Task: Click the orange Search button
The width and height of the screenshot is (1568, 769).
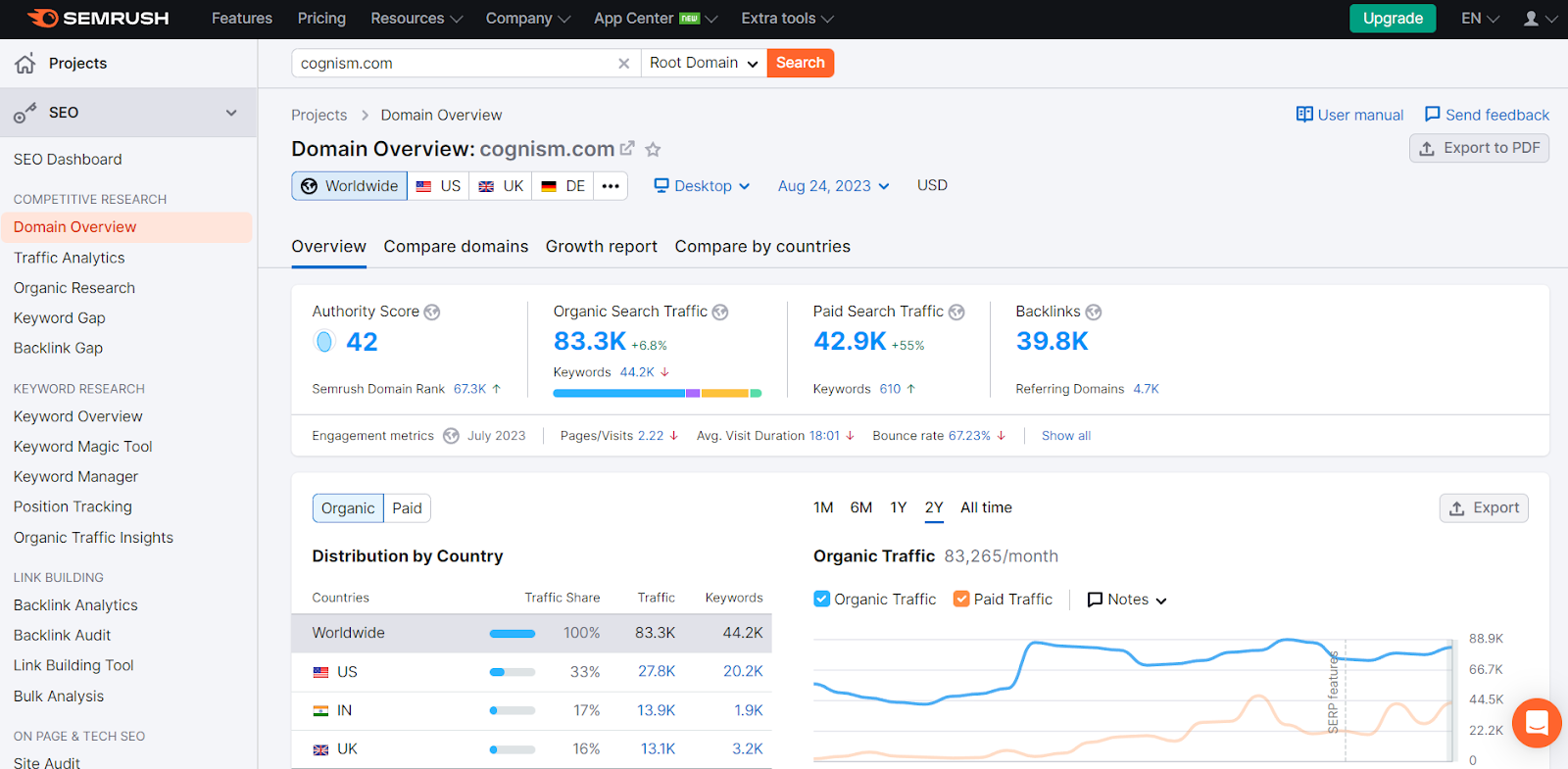Action: click(801, 63)
